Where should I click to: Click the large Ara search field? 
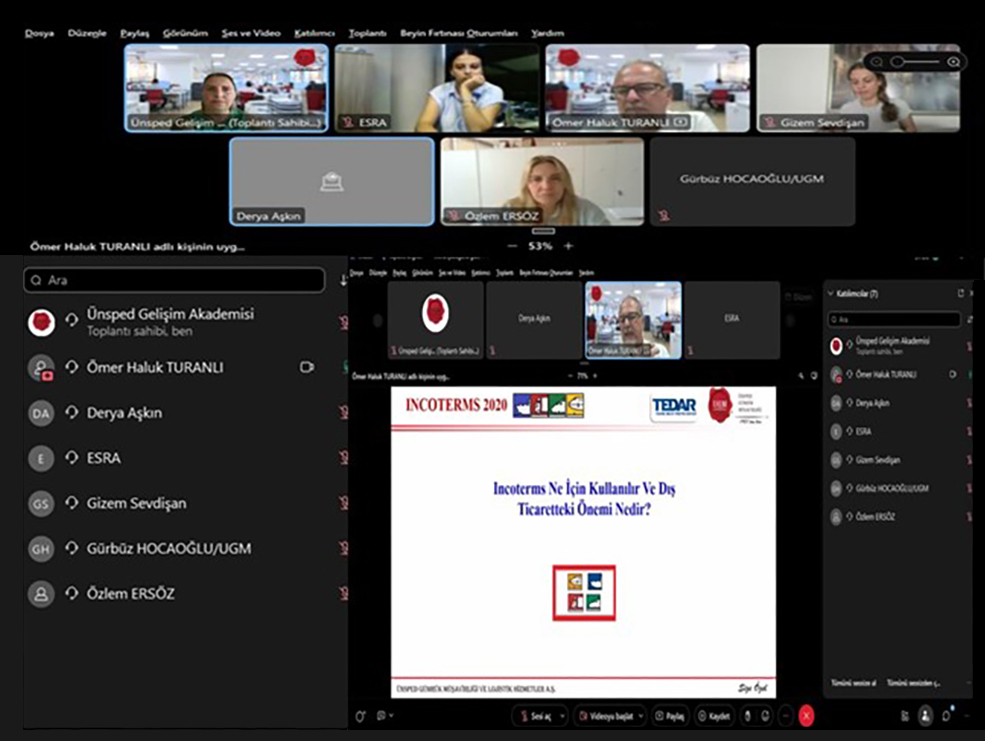(174, 280)
